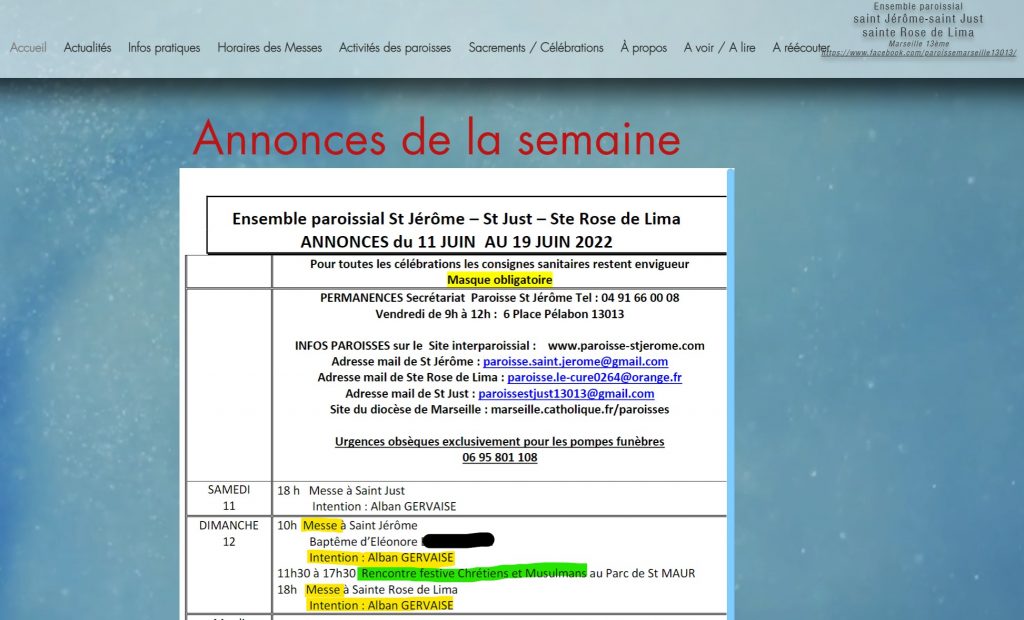Click Activités des paroisses menu

(x=395, y=47)
